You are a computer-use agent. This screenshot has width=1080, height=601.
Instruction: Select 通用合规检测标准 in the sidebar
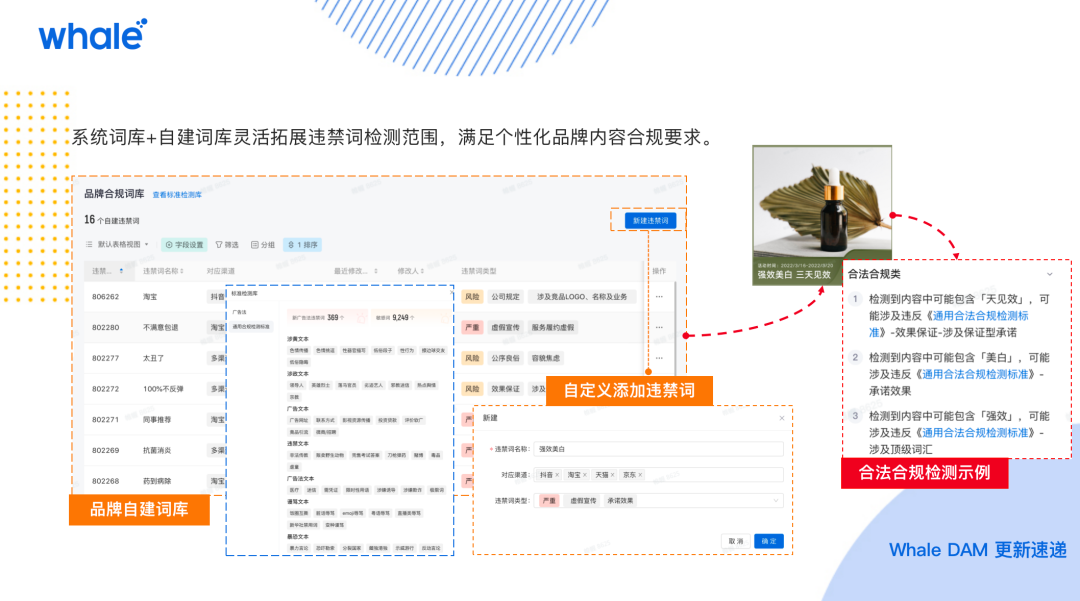pyautogui.click(x=250, y=326)
